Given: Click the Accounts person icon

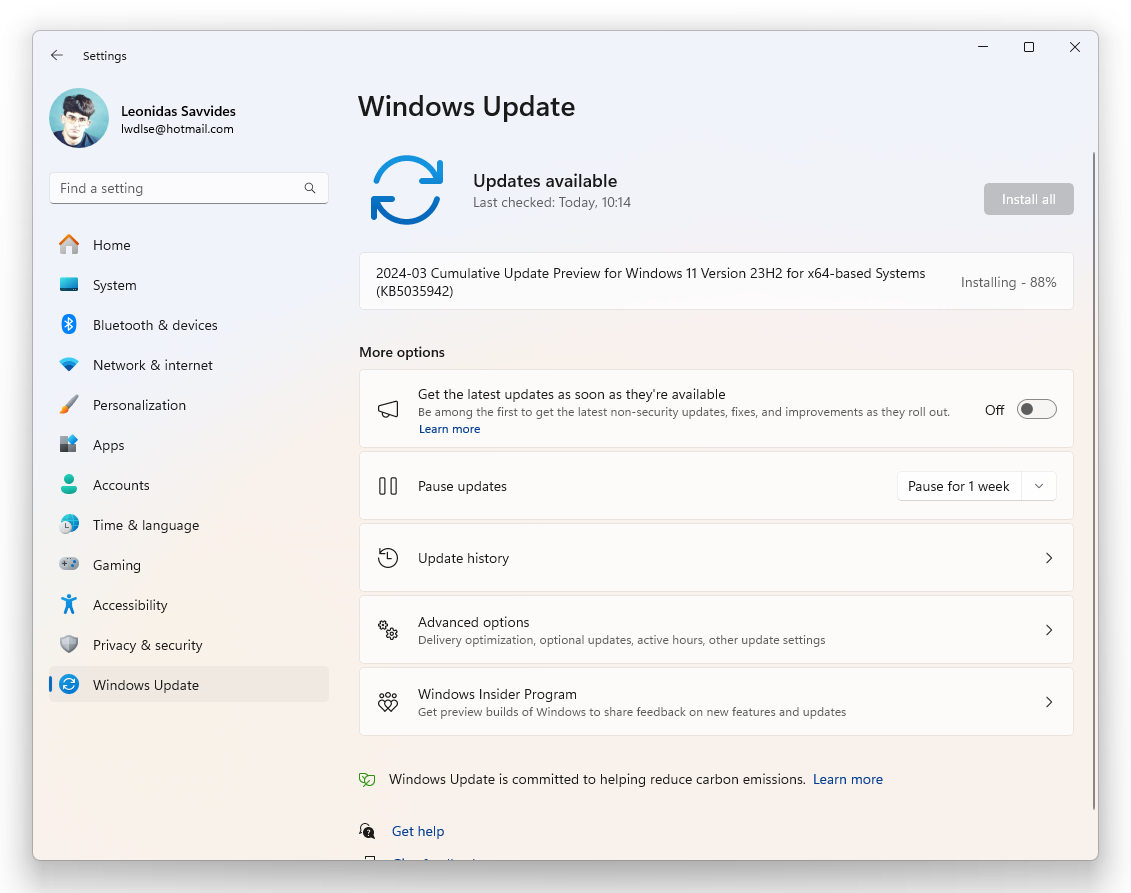Looking at the screenshot, I should point(69,485).
